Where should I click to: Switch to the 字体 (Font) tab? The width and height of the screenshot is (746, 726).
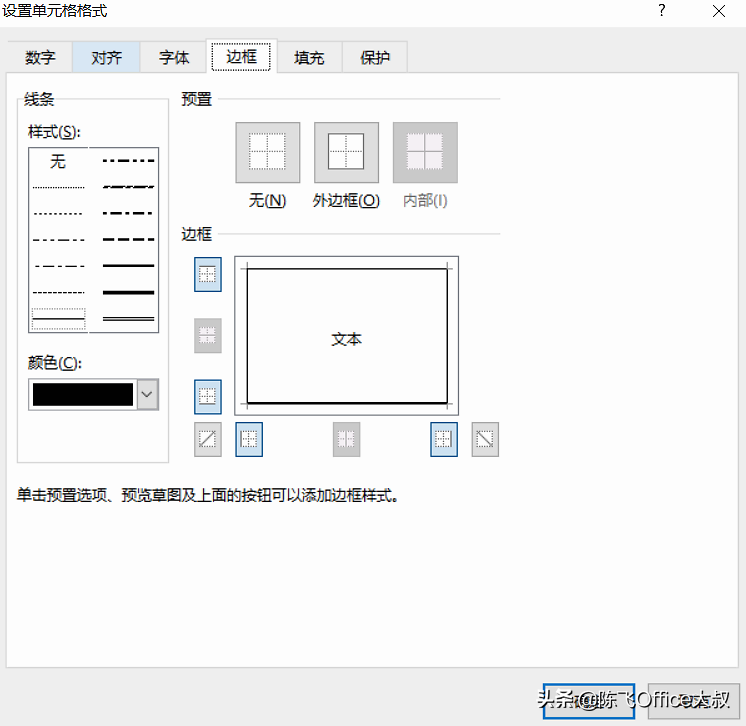(x=174, y=58)
